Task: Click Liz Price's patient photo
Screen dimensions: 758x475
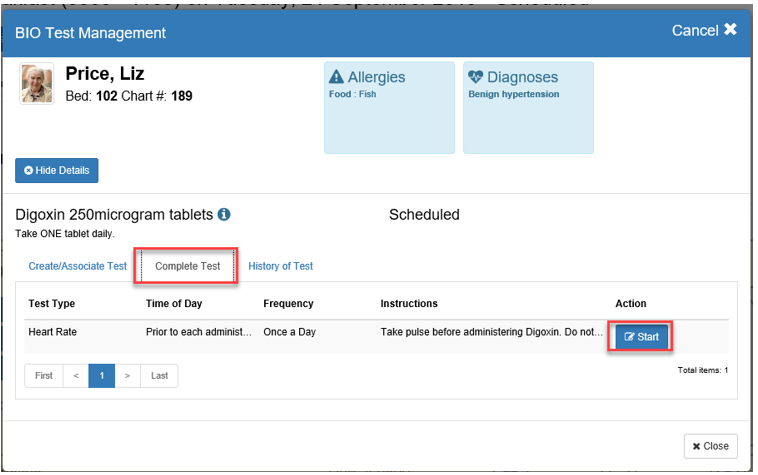Action: pyautogui.click(x=37, y=84)
